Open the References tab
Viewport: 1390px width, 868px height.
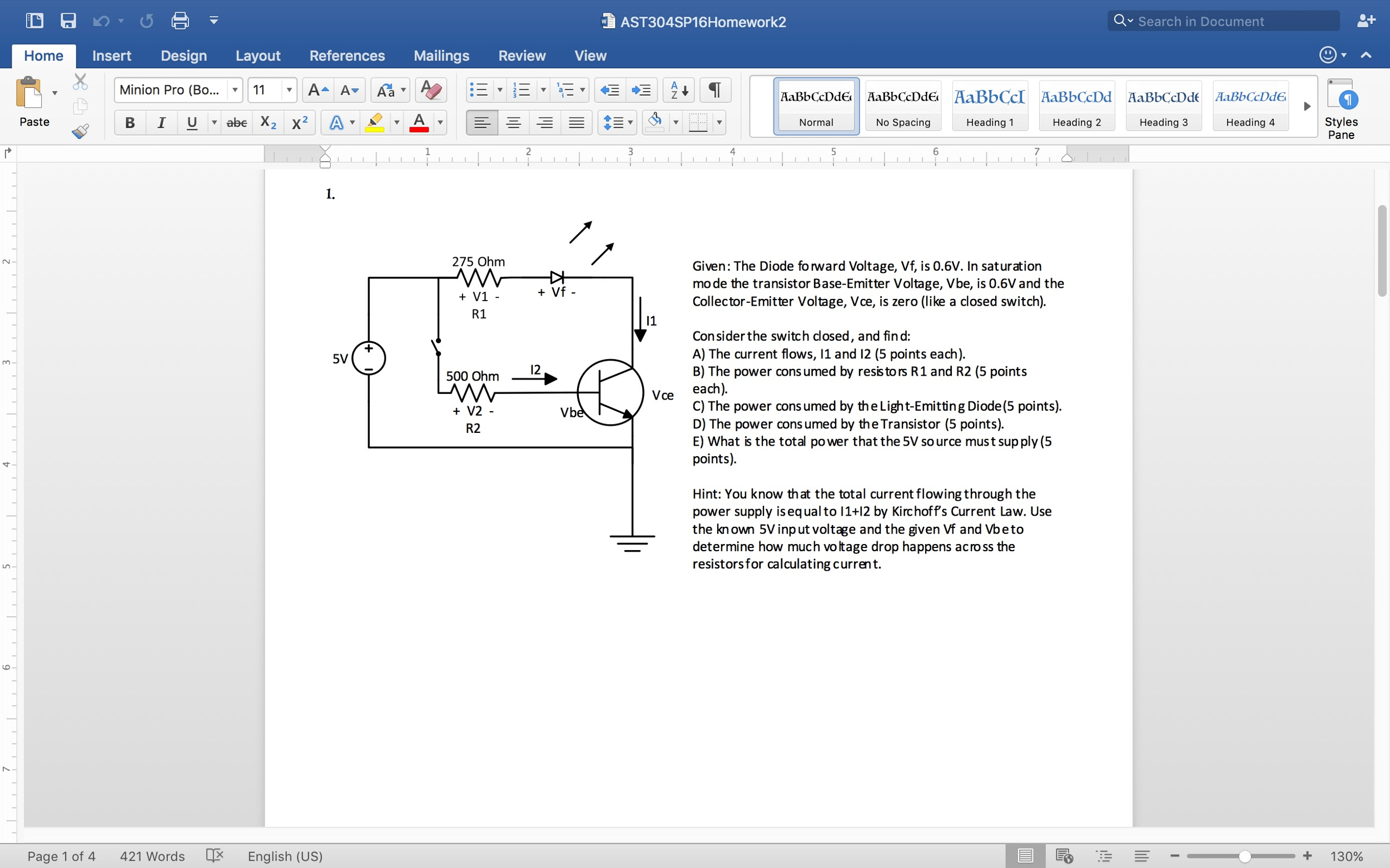[347, 56]
